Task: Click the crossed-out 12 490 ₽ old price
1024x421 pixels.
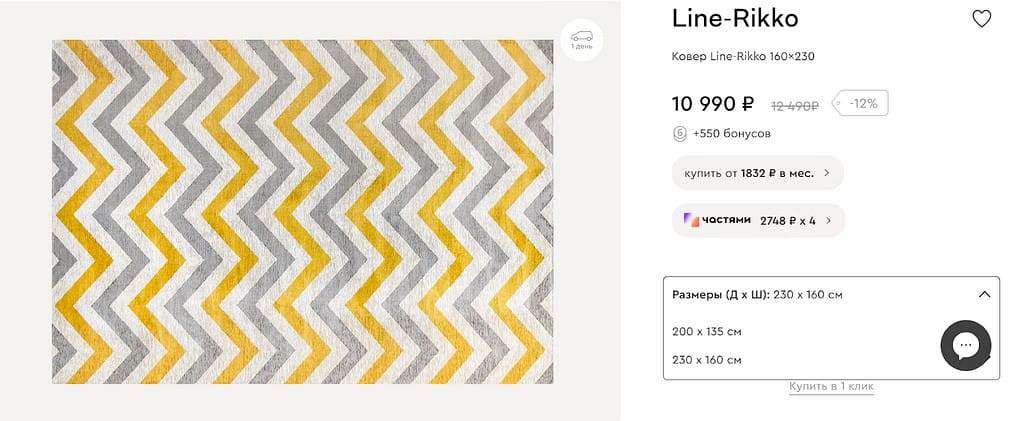Action: coord(794,104)
